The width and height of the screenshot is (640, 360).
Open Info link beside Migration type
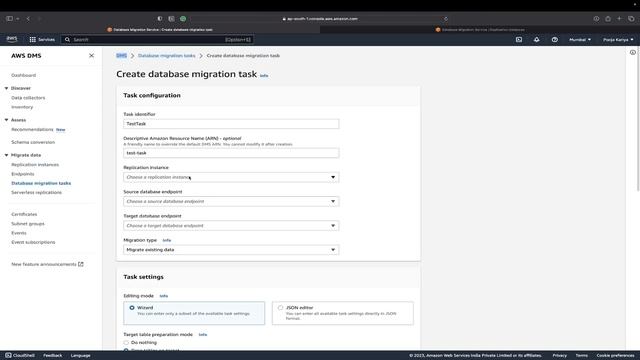tap(167, 240)
